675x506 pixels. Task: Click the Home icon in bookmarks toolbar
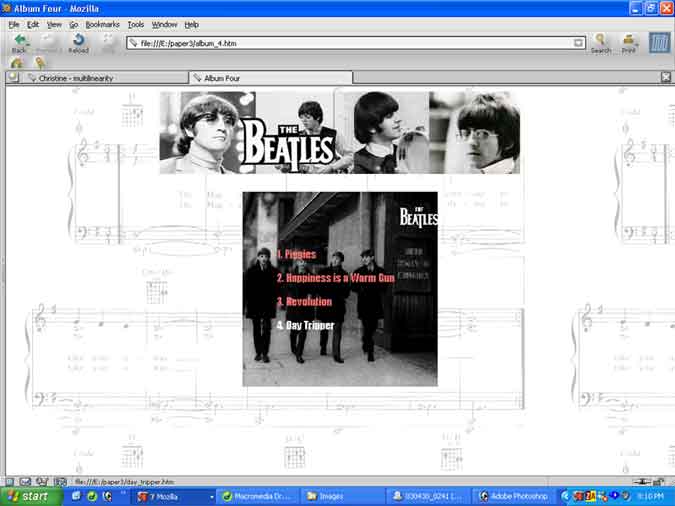pyautogui.click(x=17, y=63)
